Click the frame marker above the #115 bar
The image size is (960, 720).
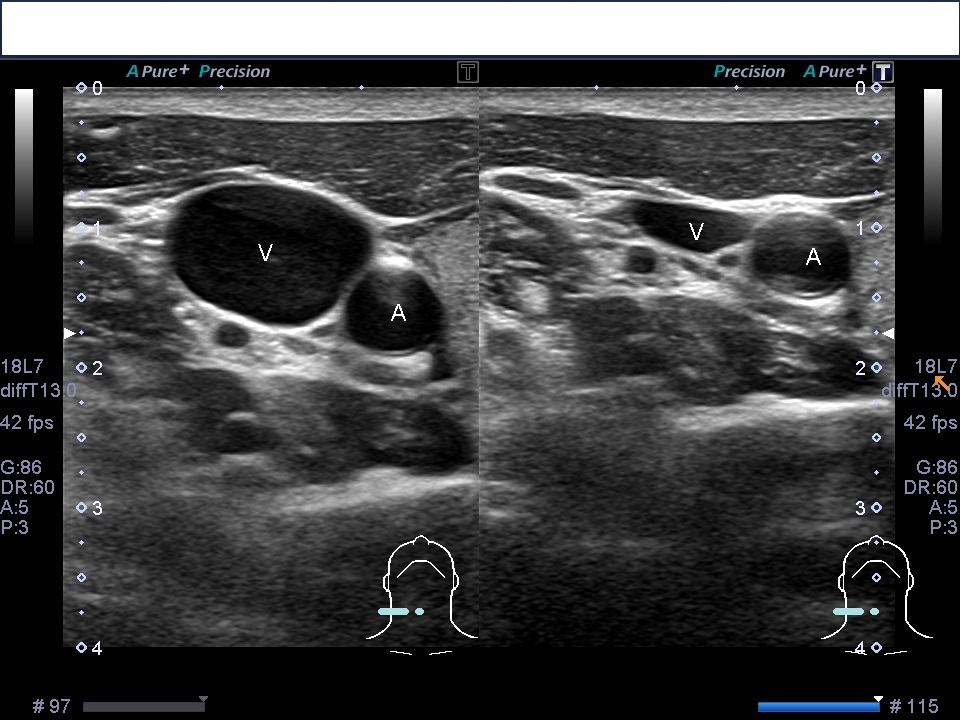point(879,699)
